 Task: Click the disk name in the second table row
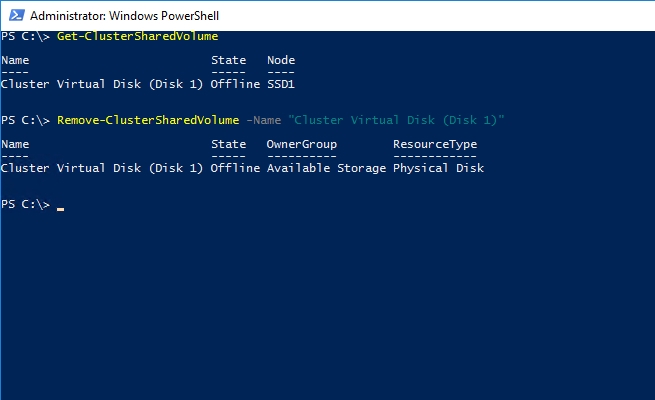(103, 168)
